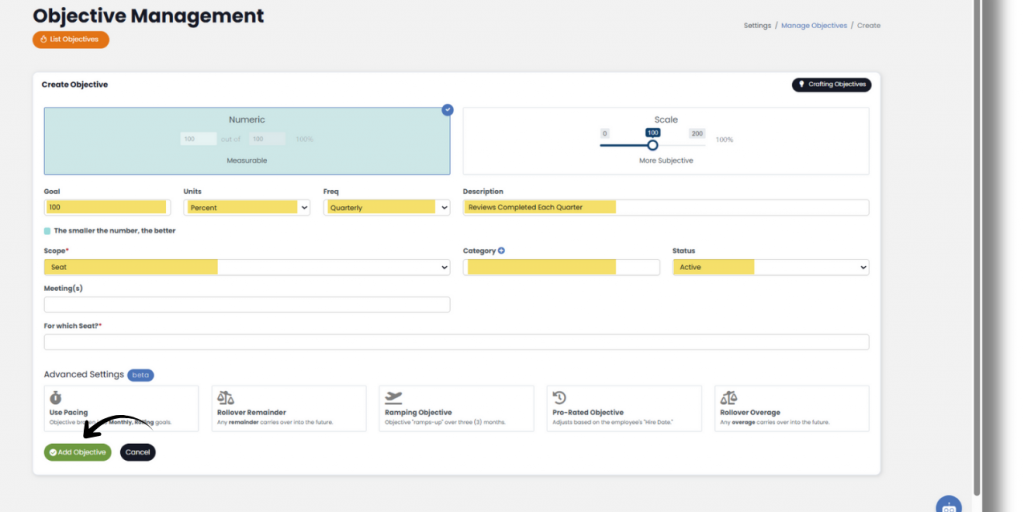Viewport: 1024px width, 512px height.
Task: Click the Use Pacing stopwatch icon
Action: click(55, 398)
